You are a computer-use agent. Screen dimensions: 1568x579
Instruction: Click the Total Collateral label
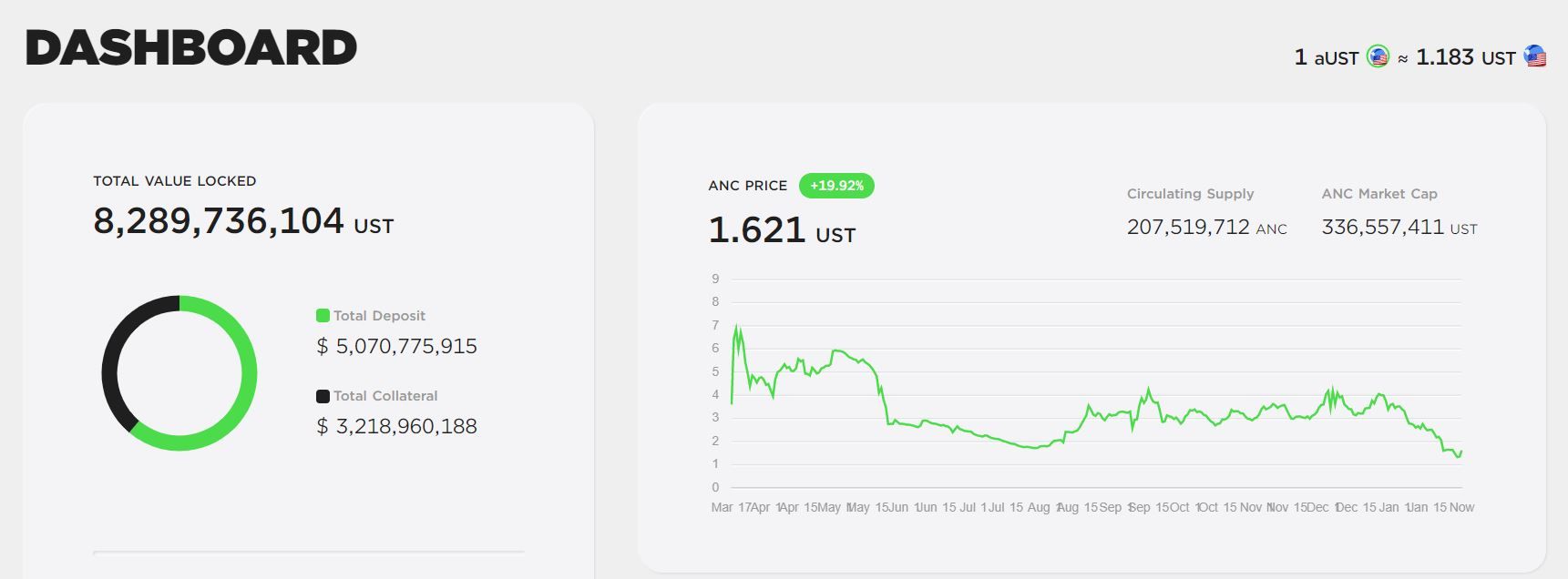[x=385, y=396]
